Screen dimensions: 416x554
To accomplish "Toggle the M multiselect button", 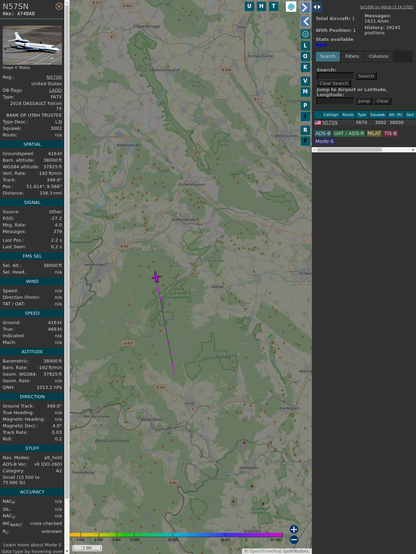I will coord(305,92).
